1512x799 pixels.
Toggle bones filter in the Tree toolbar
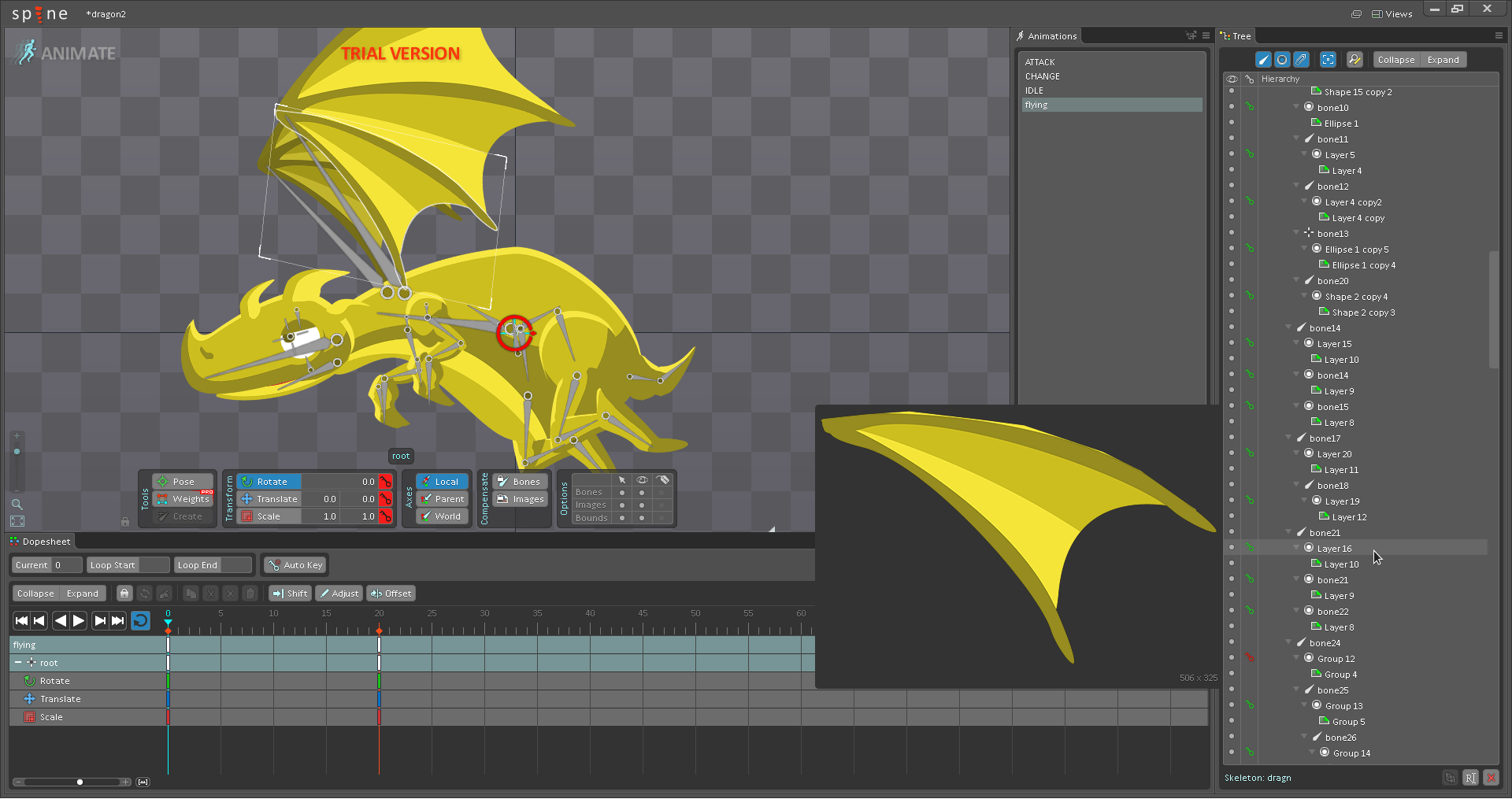(x=1263, y=60)
